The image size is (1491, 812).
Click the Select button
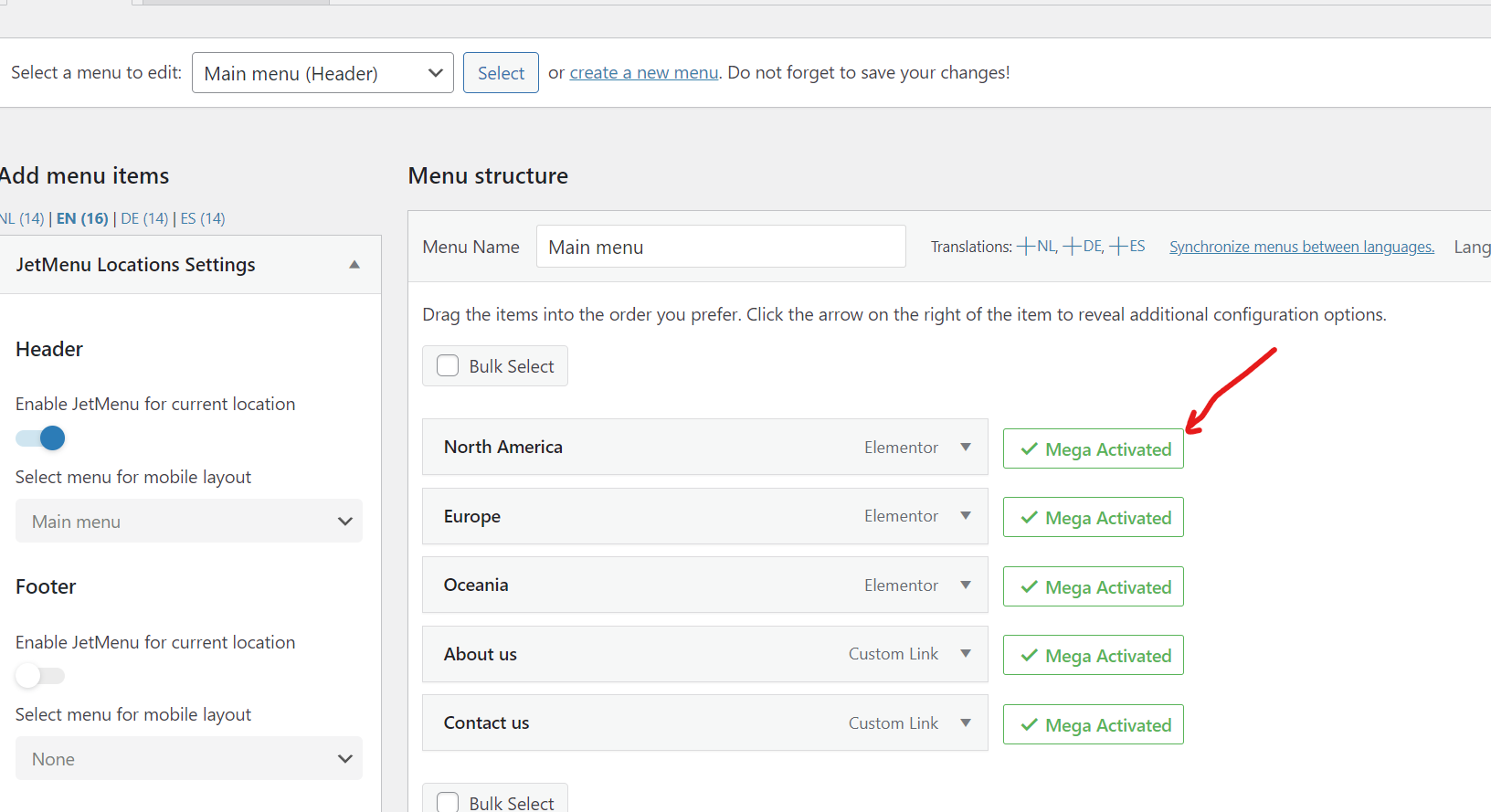pyautogui.click(x=501, y=73)
